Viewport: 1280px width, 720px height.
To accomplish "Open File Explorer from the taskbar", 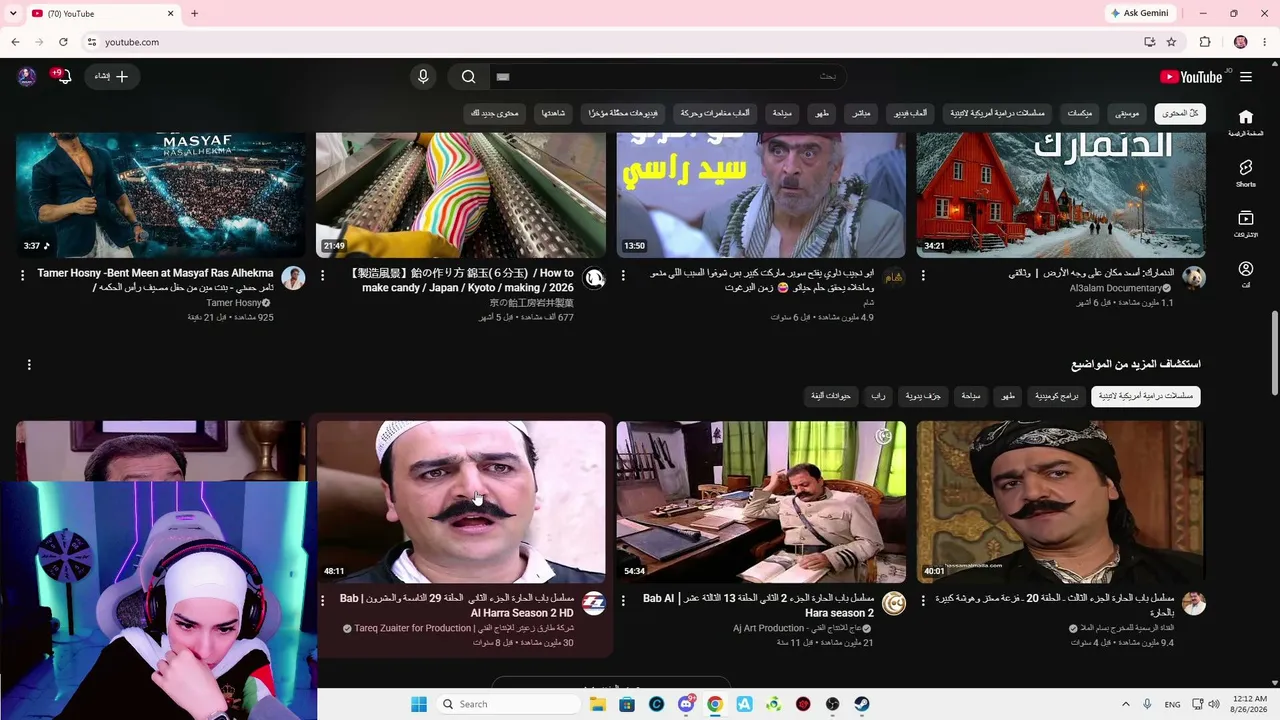I will pos(598,704).
